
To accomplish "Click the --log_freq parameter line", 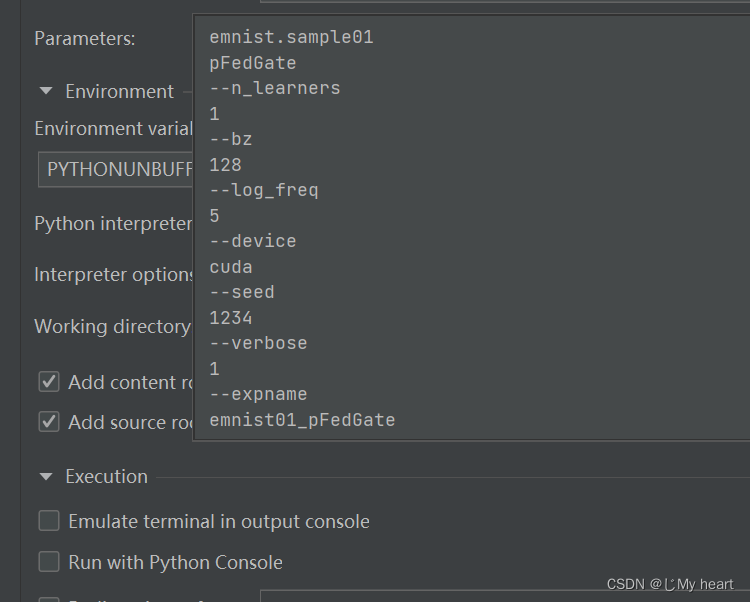I will point(264,190).
